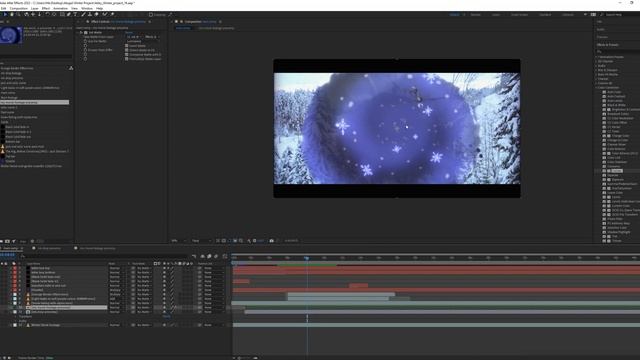The height and width of the screenshot is (360, 640).
Task: Click the viewer snapshot camera icon
Action: click(x=271, y=241)
